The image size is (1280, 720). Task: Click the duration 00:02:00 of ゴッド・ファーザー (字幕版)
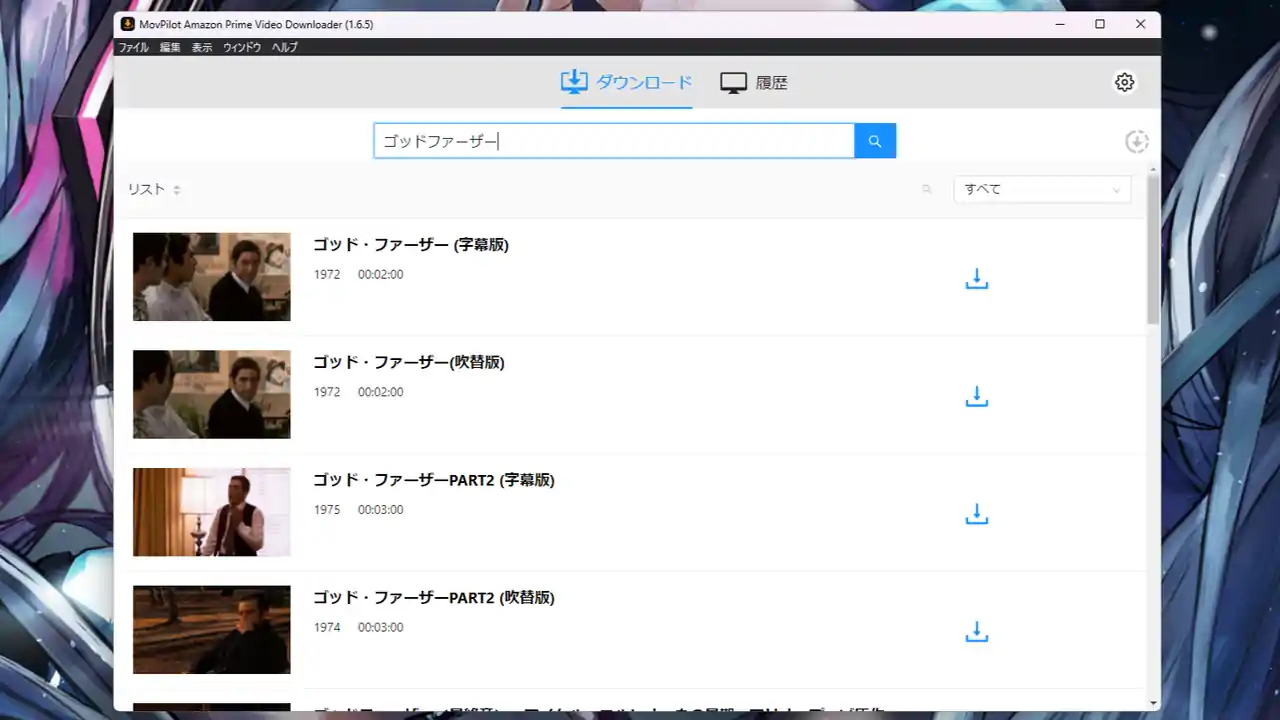pos(381,274)
